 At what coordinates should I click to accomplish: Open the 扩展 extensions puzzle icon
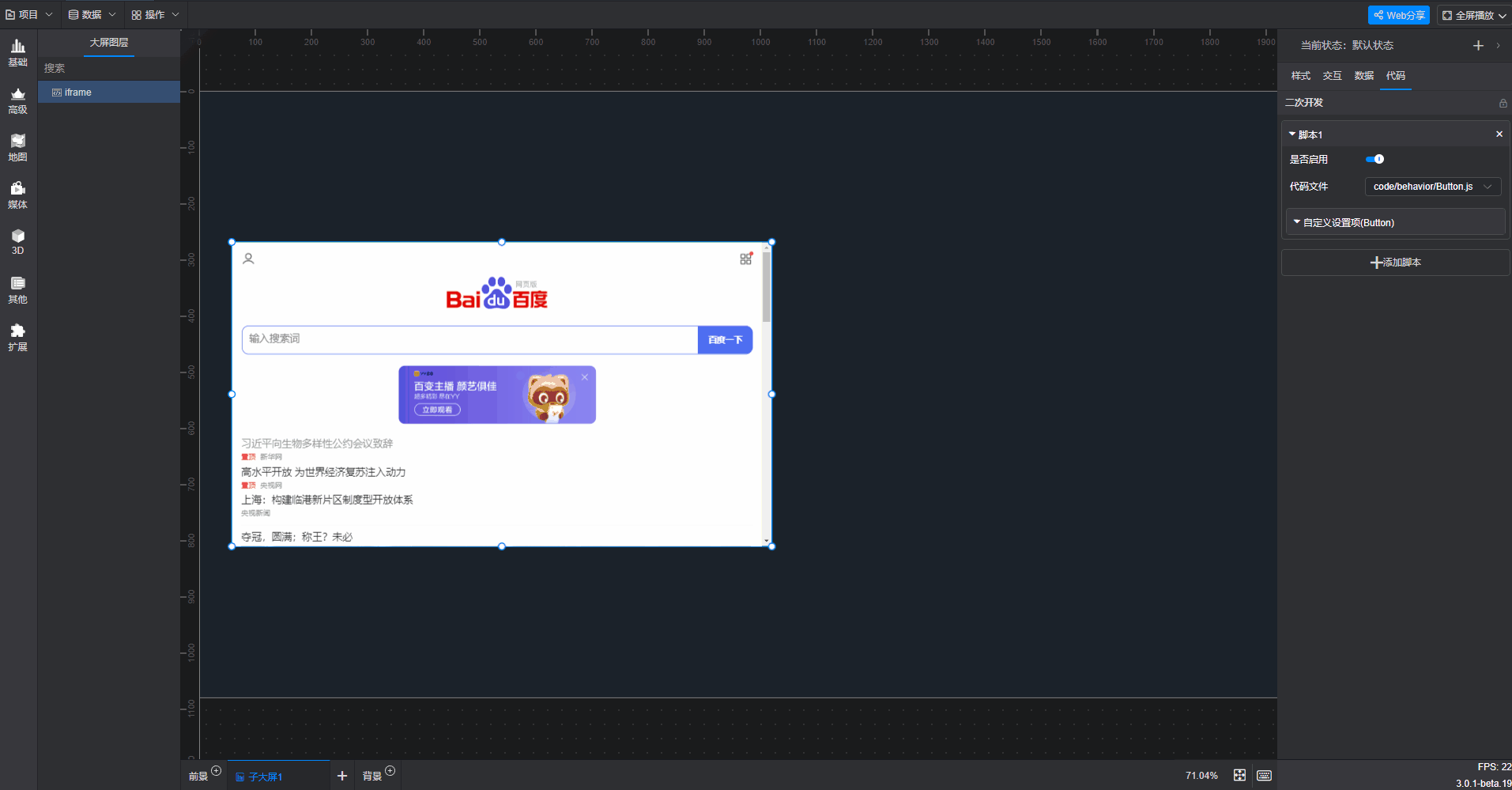tap(17, 338)
